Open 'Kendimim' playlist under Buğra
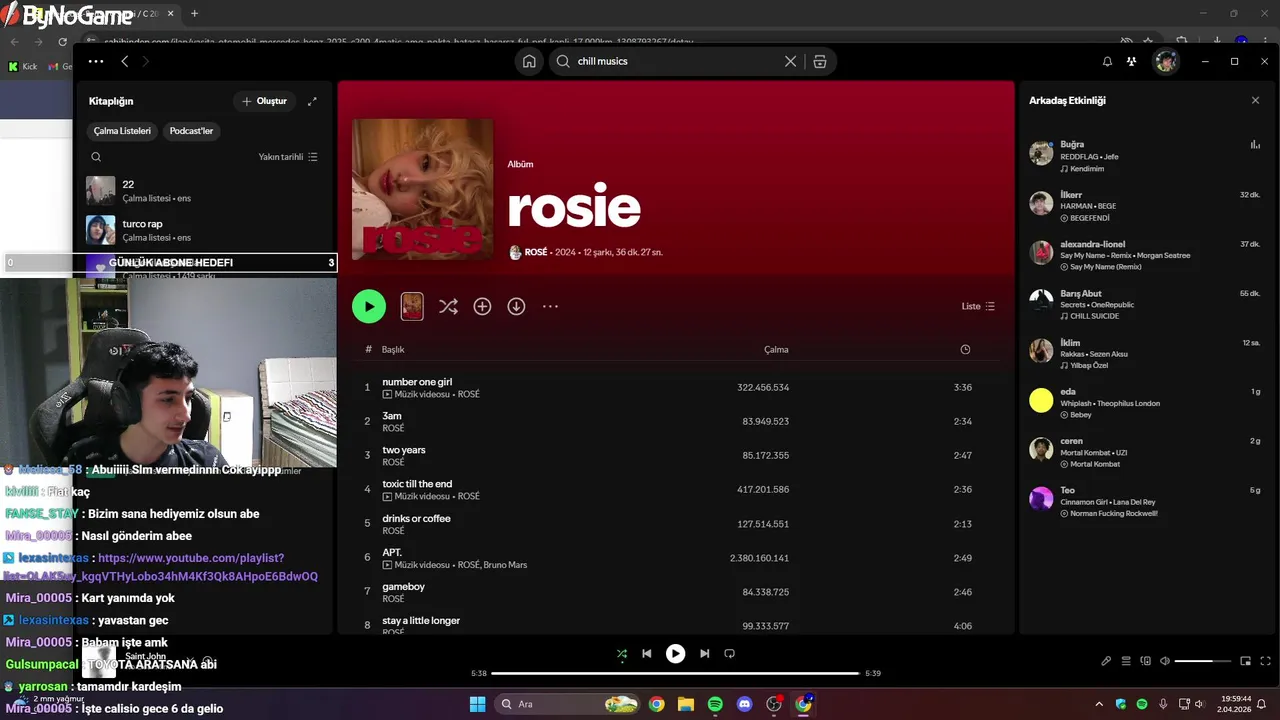Image resolution: width=1280 pixels, height=720 pixels. 1087,169
